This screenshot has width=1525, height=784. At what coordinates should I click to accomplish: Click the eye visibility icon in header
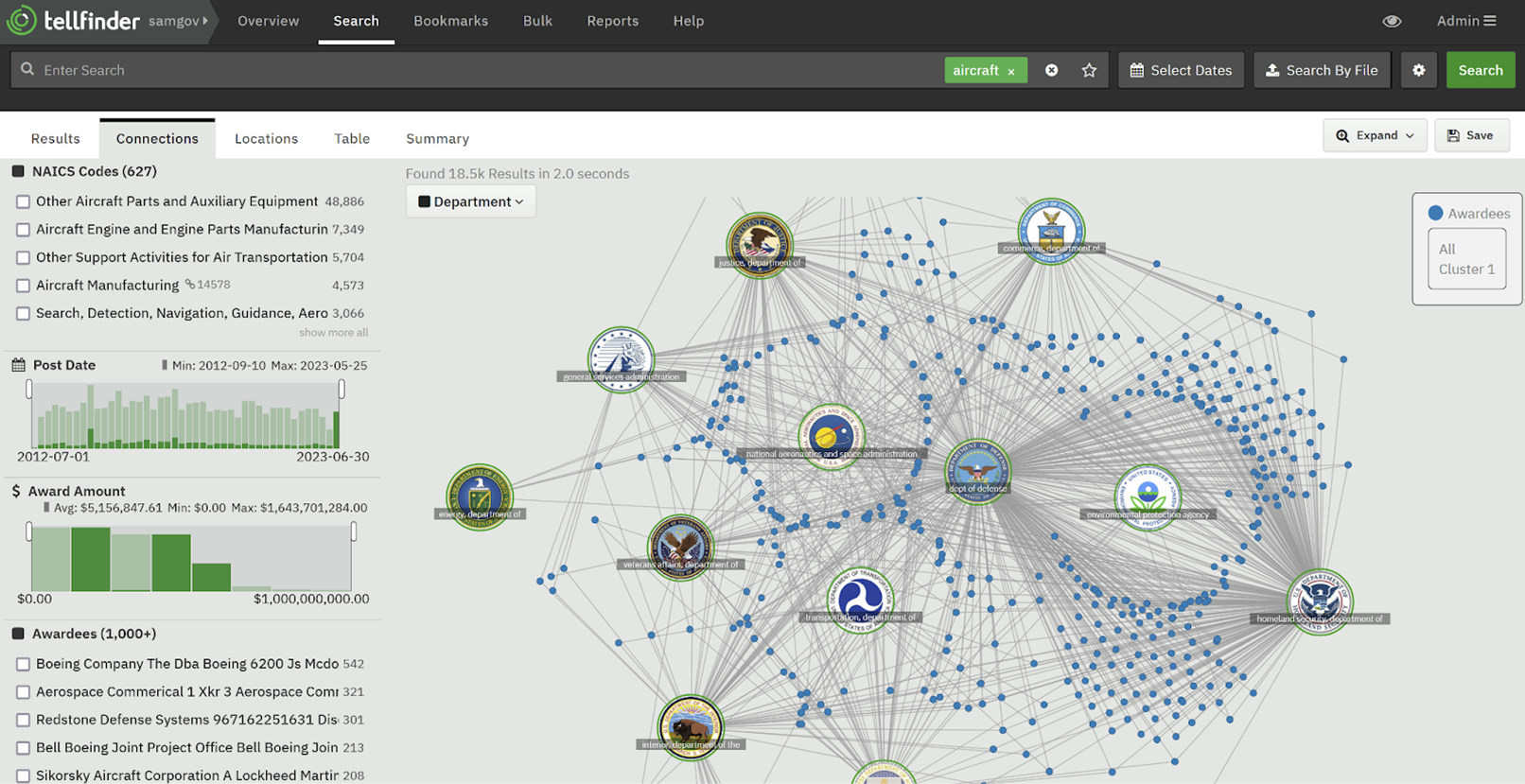click(x=1392, y=21)
